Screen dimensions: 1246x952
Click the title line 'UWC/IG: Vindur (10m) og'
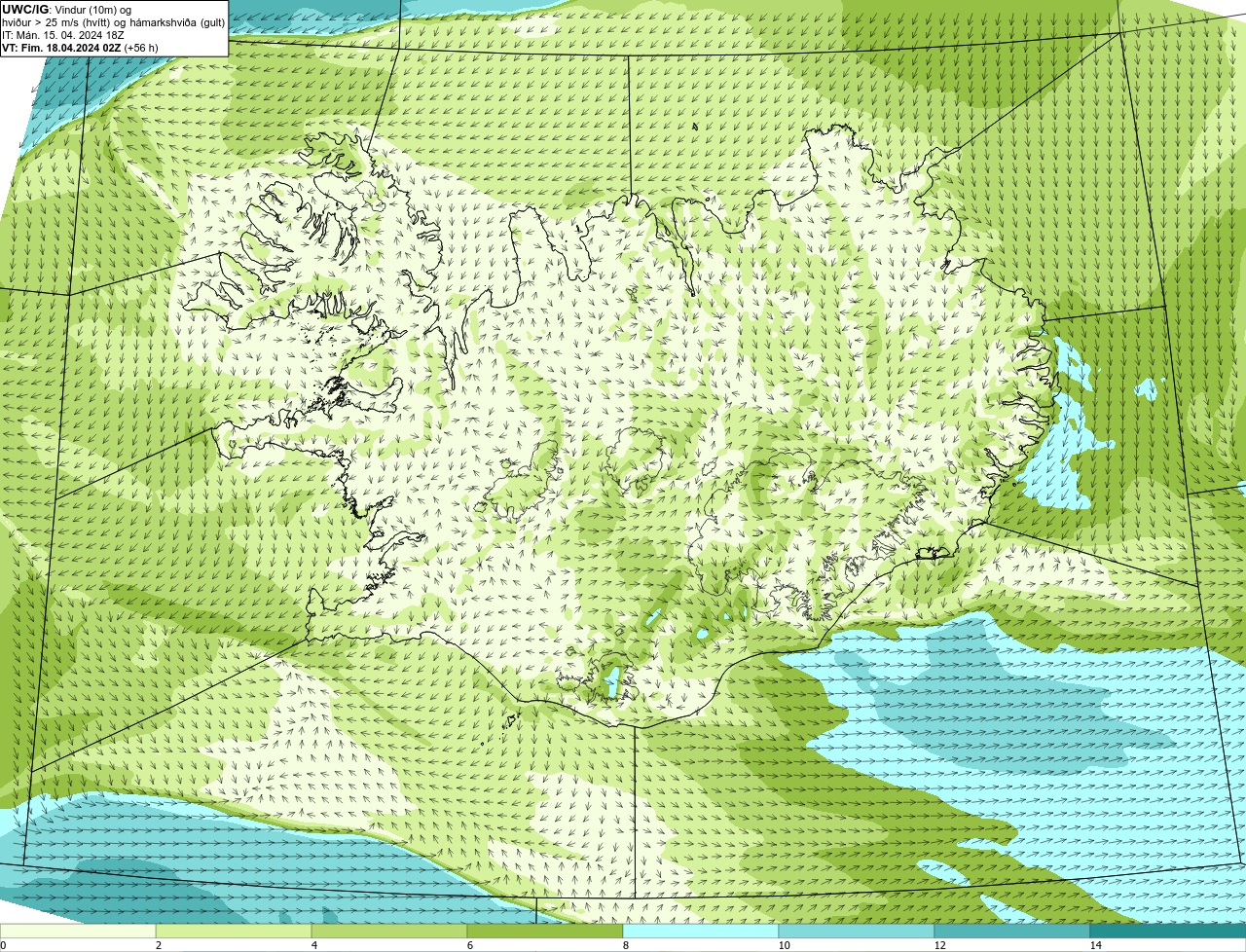(66, 10)
